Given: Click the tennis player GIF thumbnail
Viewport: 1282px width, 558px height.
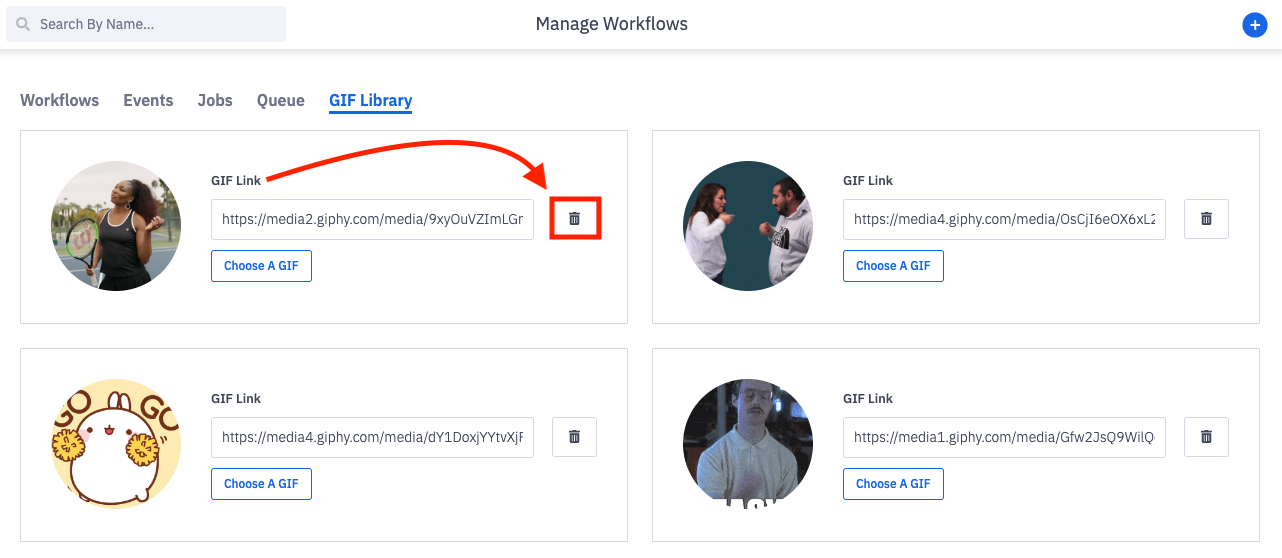Looking at the screenshot, I should click(116, 226).
